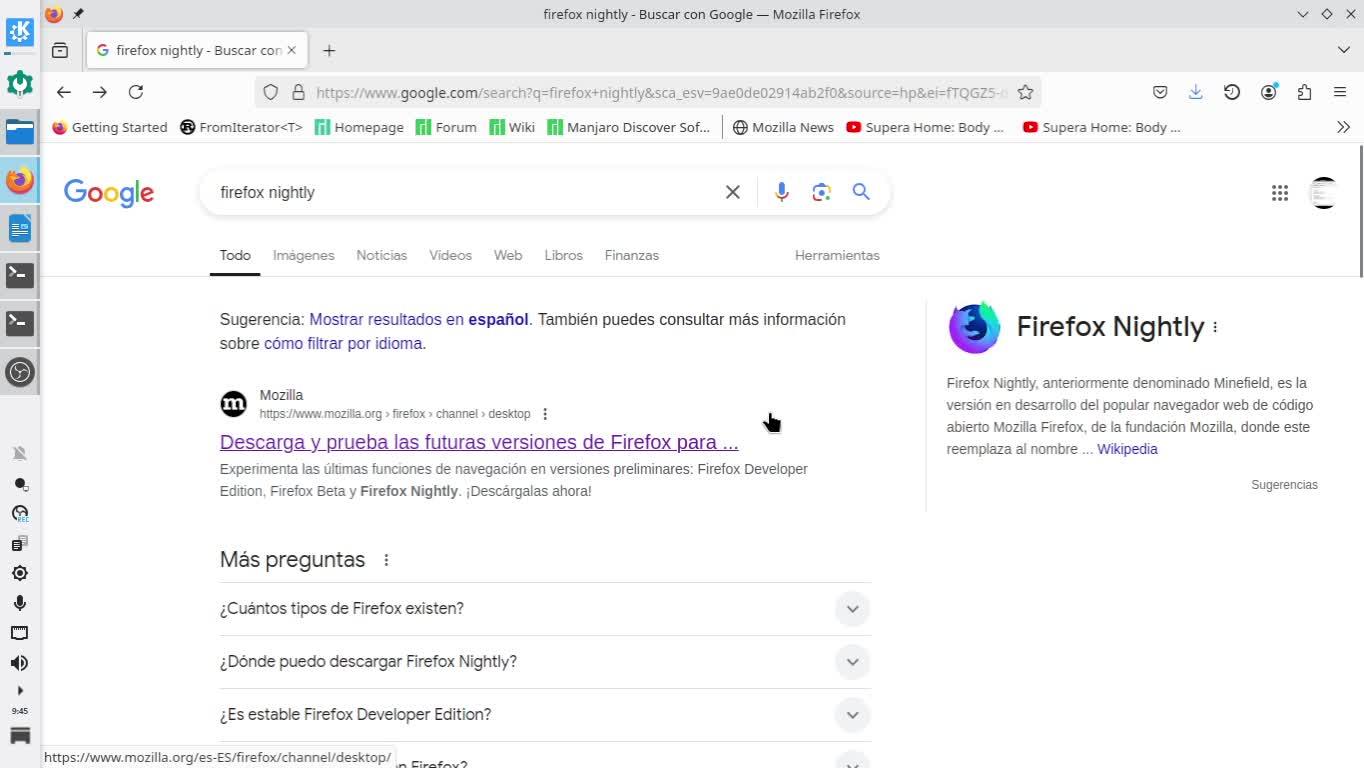This screenshot has height=768, width=1364.
Task: Open the Herramientas search tools
Action: pos(837,255)
